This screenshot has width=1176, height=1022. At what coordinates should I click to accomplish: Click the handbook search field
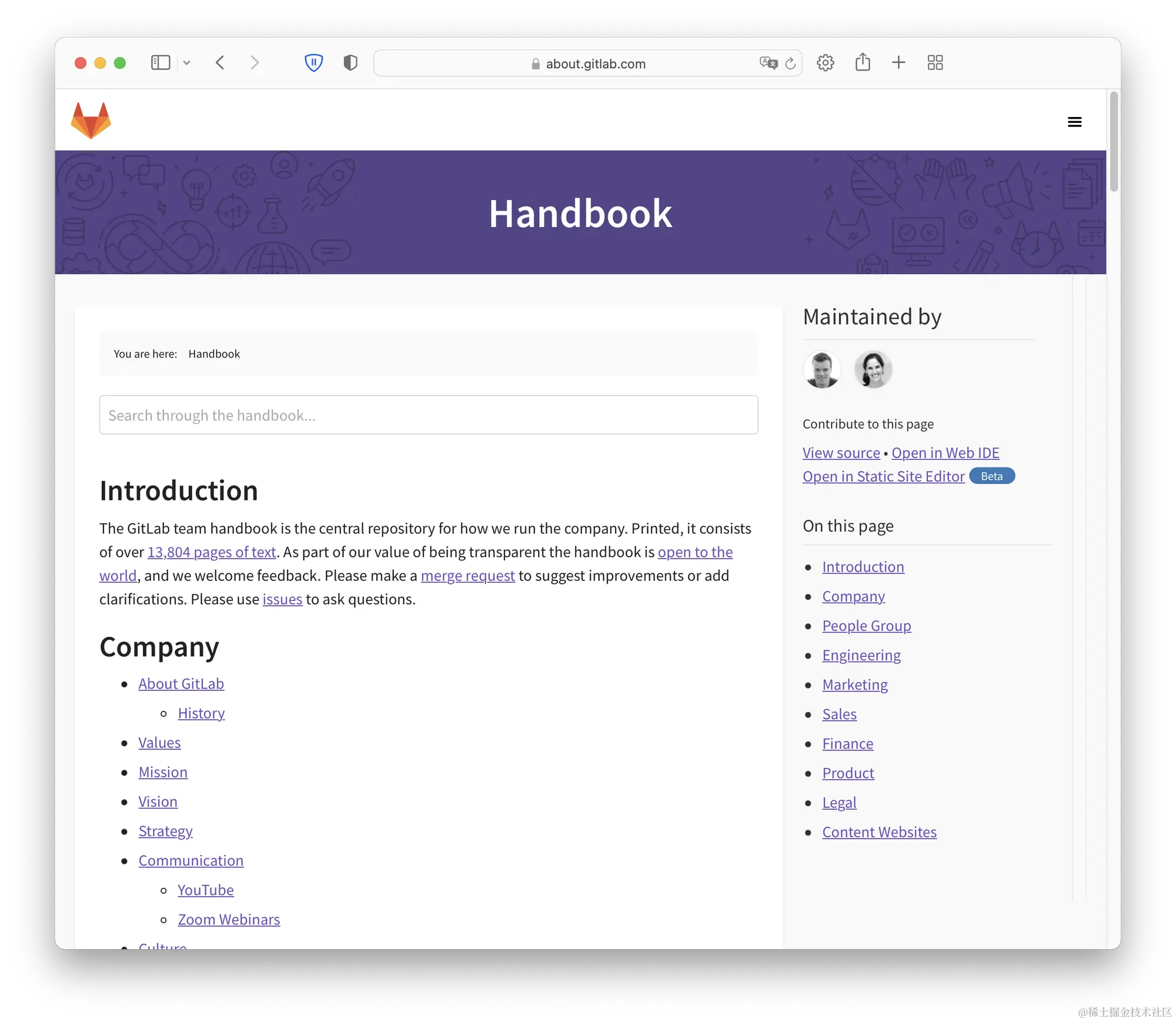tap(429, 415)
